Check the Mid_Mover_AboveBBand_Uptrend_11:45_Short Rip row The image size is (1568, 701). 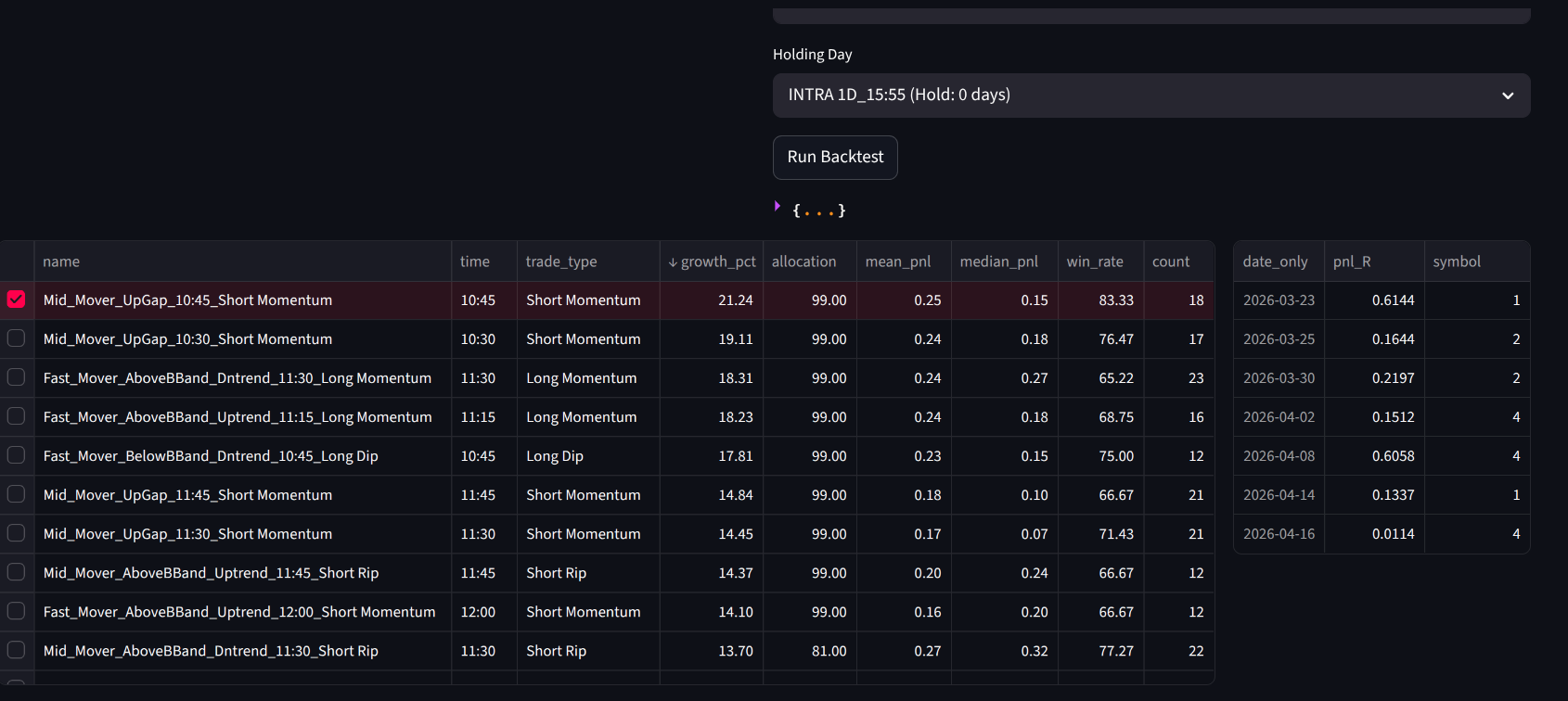(16, 572)
